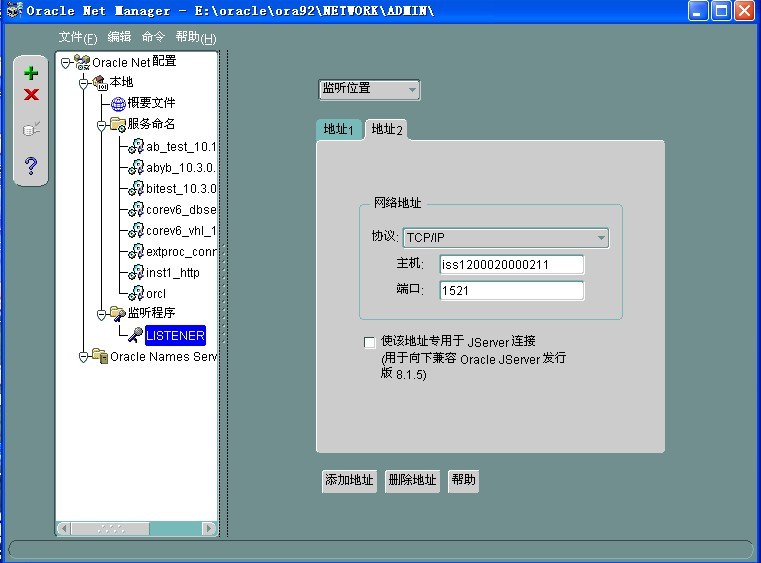
Task: Click the extproc_conn service icon
Action: click(136, 251)
